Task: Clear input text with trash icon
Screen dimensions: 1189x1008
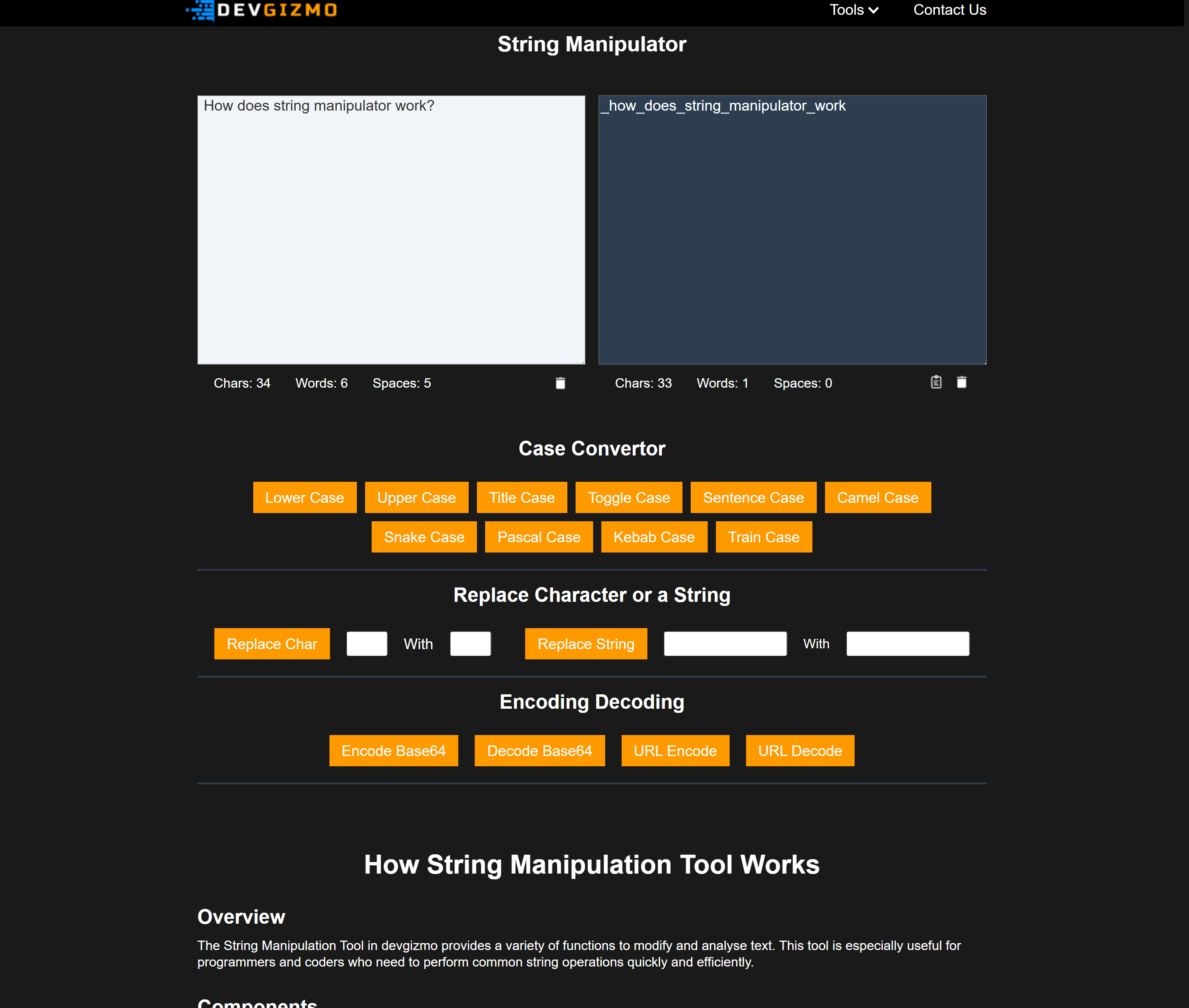Action: [x=560, y=383]
